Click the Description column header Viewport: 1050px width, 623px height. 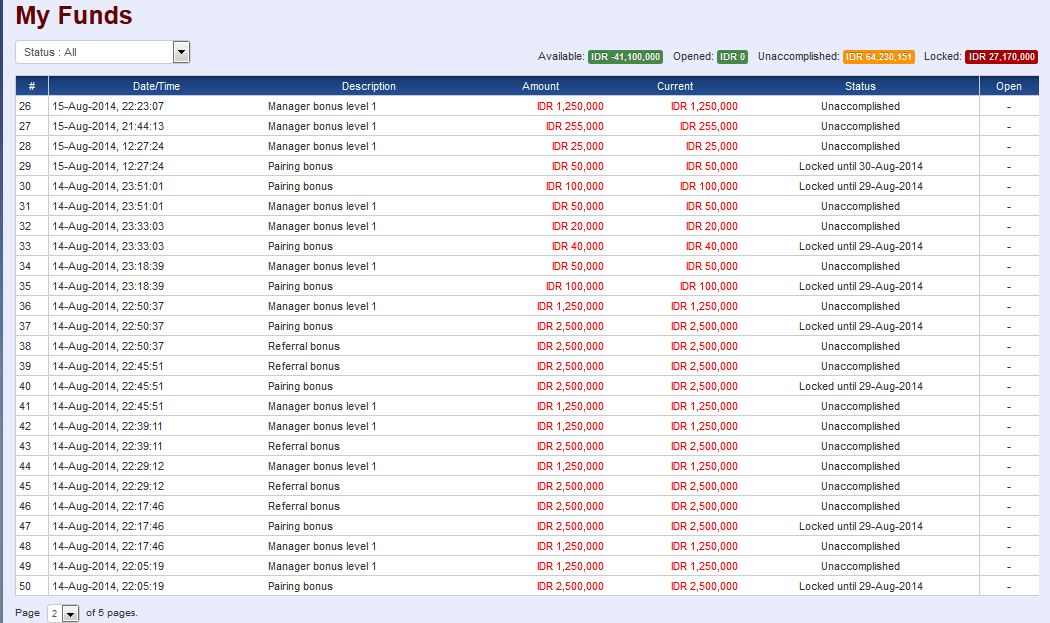pyautogui.click(x=368, y=86)
